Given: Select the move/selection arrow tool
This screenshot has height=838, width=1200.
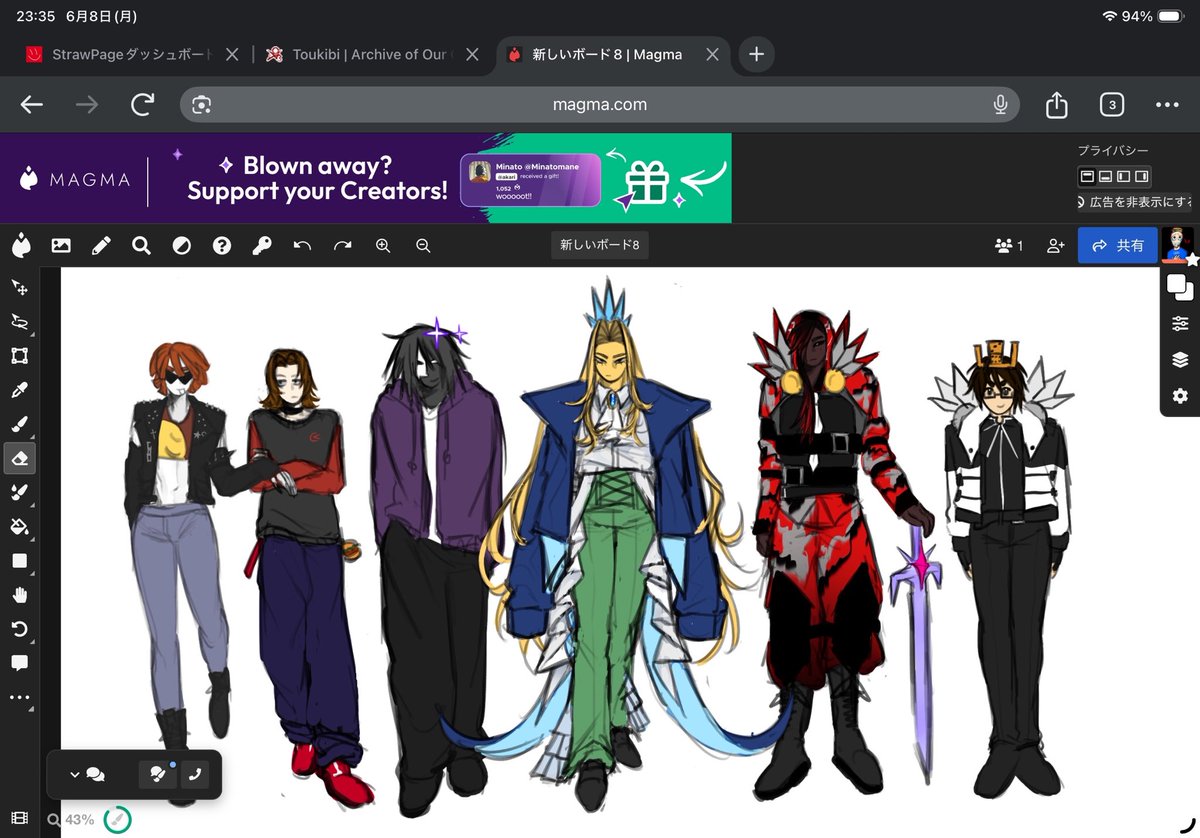Looking at the screenshot, I should pyautogui.click(x=19, y=287).
